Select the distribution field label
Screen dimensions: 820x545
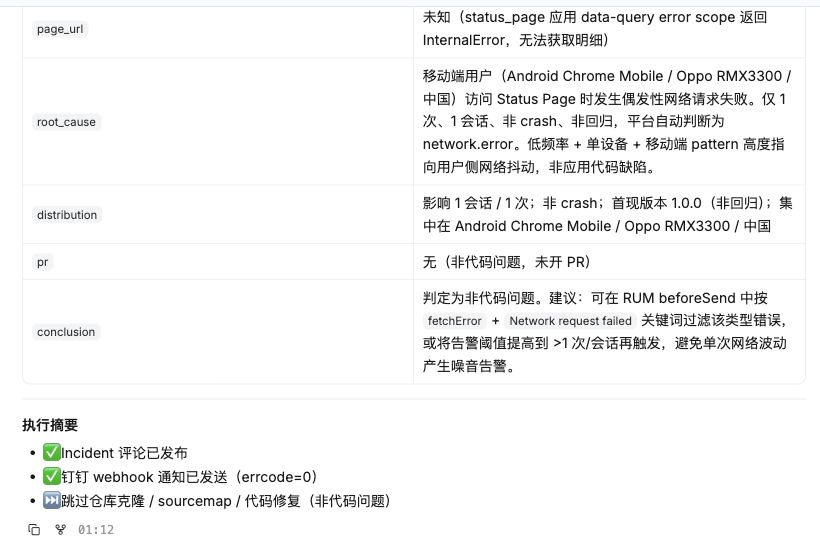click(x=67, y=215)
